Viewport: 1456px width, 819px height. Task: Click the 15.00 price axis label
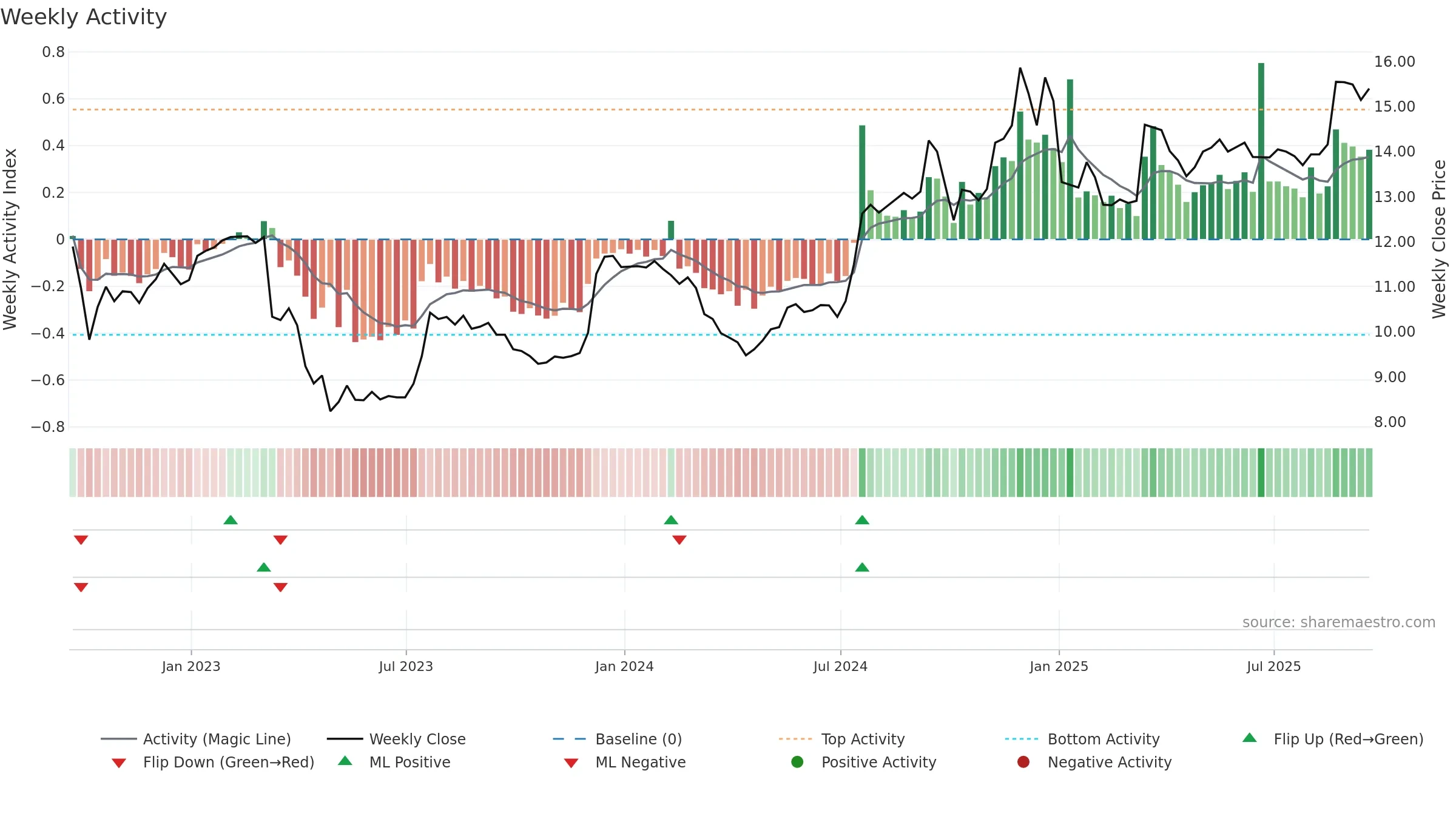tap(1395, 107)
